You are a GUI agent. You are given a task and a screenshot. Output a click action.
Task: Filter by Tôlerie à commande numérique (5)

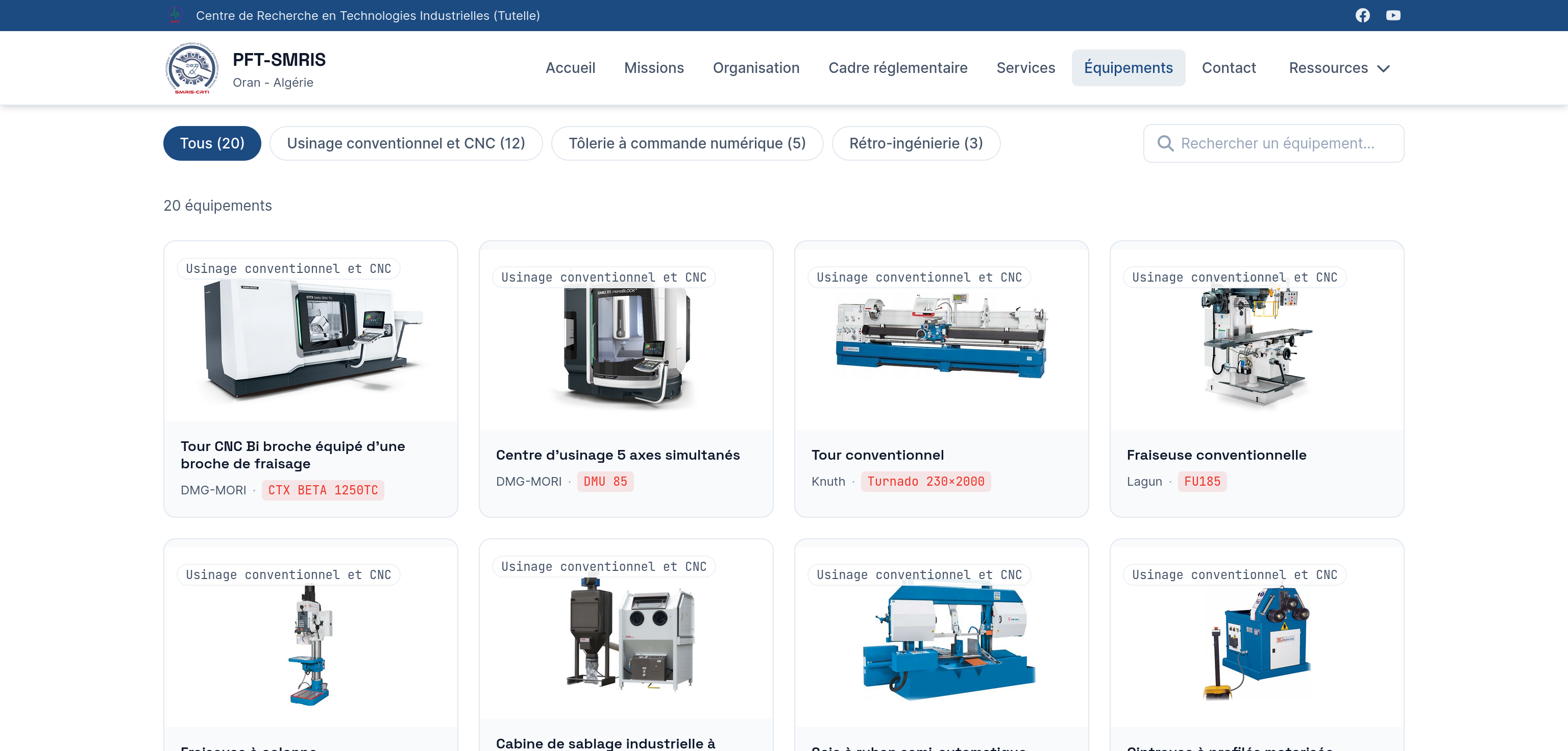tap(687, 144)
